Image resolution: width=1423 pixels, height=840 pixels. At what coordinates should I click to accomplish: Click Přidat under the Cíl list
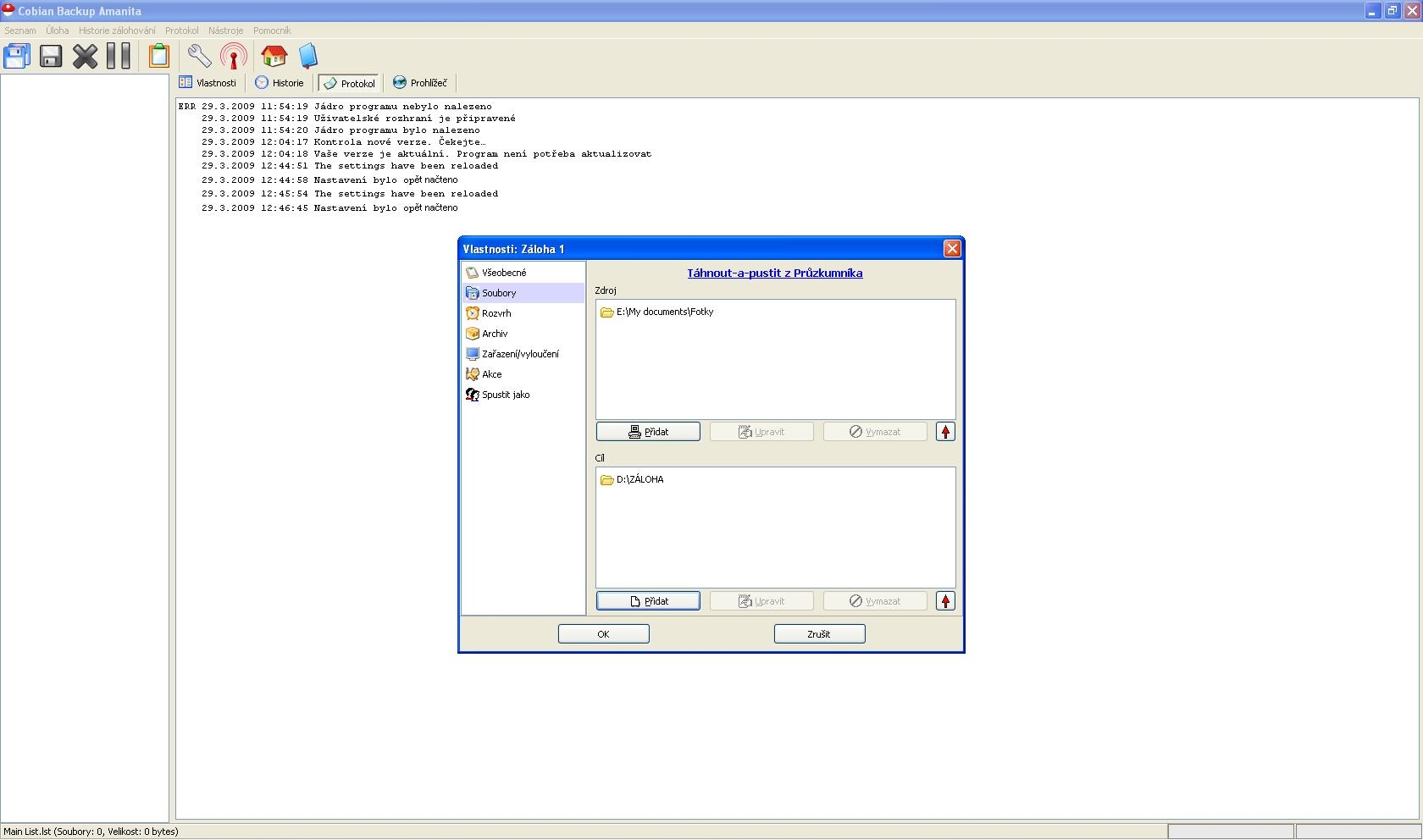pyautogui.click(x=648, y=601)
